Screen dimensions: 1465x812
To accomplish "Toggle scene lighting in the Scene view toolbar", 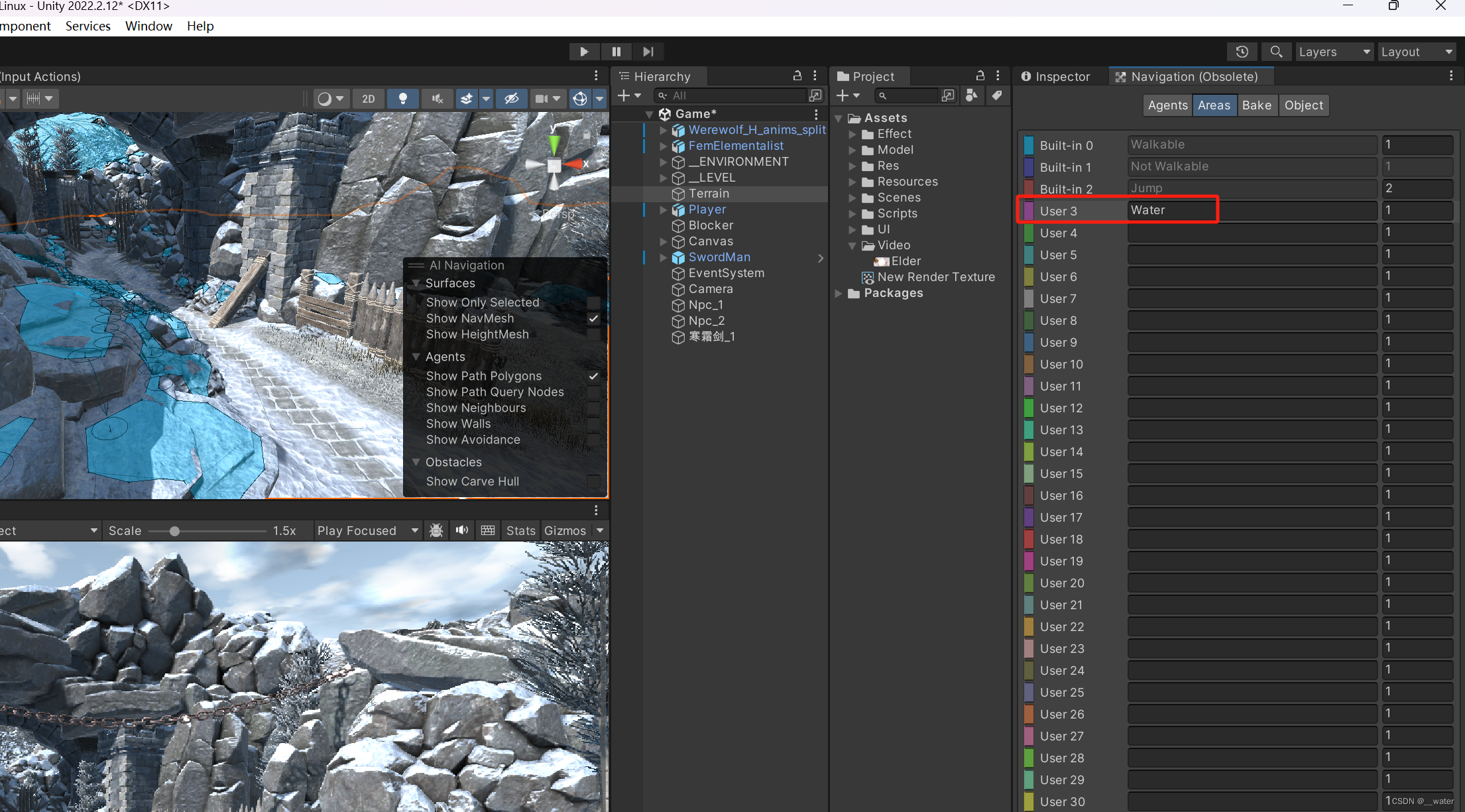I will pos(403,98).
